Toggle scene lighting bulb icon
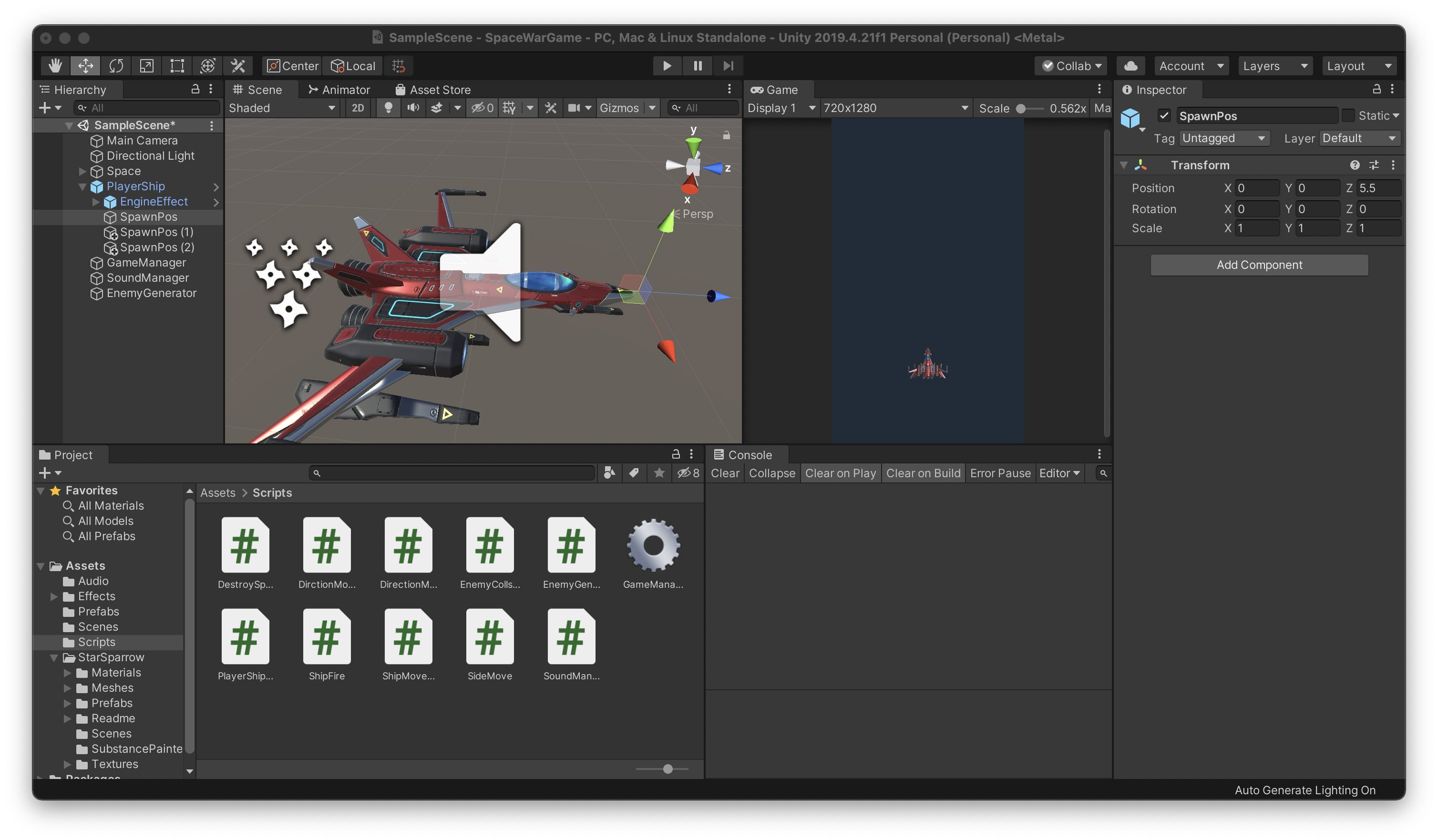 click(388, 108)
